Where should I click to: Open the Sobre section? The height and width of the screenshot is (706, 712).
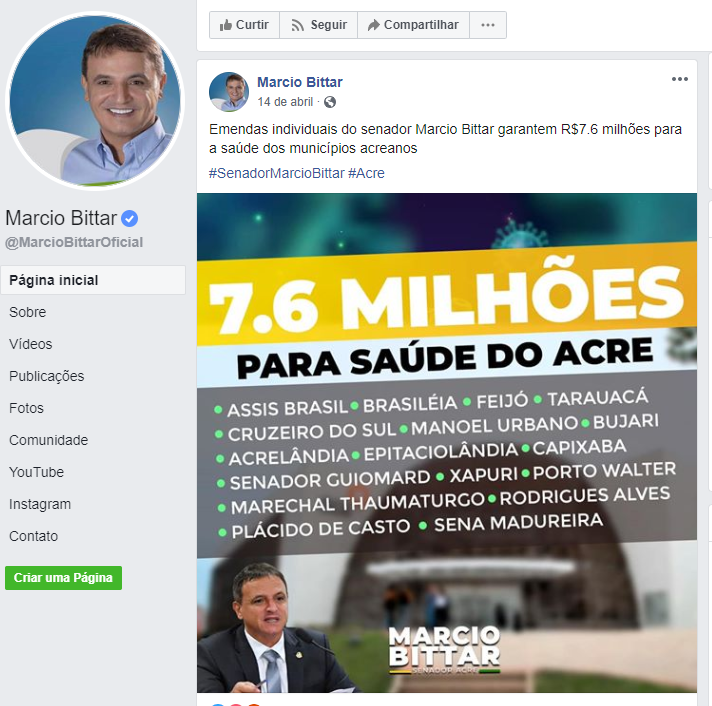pos(28,312)
